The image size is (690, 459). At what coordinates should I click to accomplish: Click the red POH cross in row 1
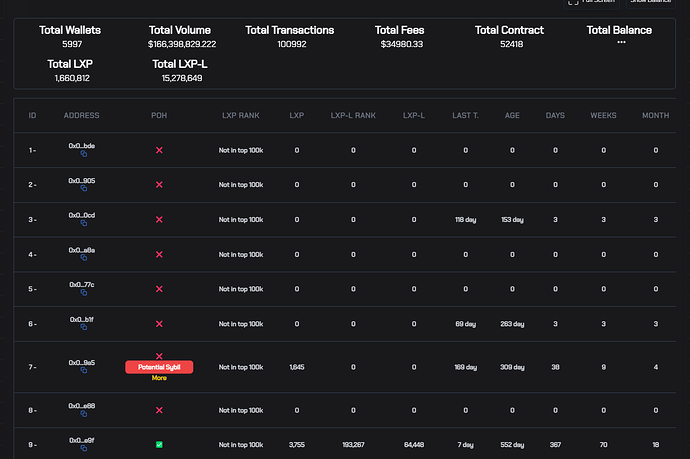pyautogui.click(x=159, y=150)
